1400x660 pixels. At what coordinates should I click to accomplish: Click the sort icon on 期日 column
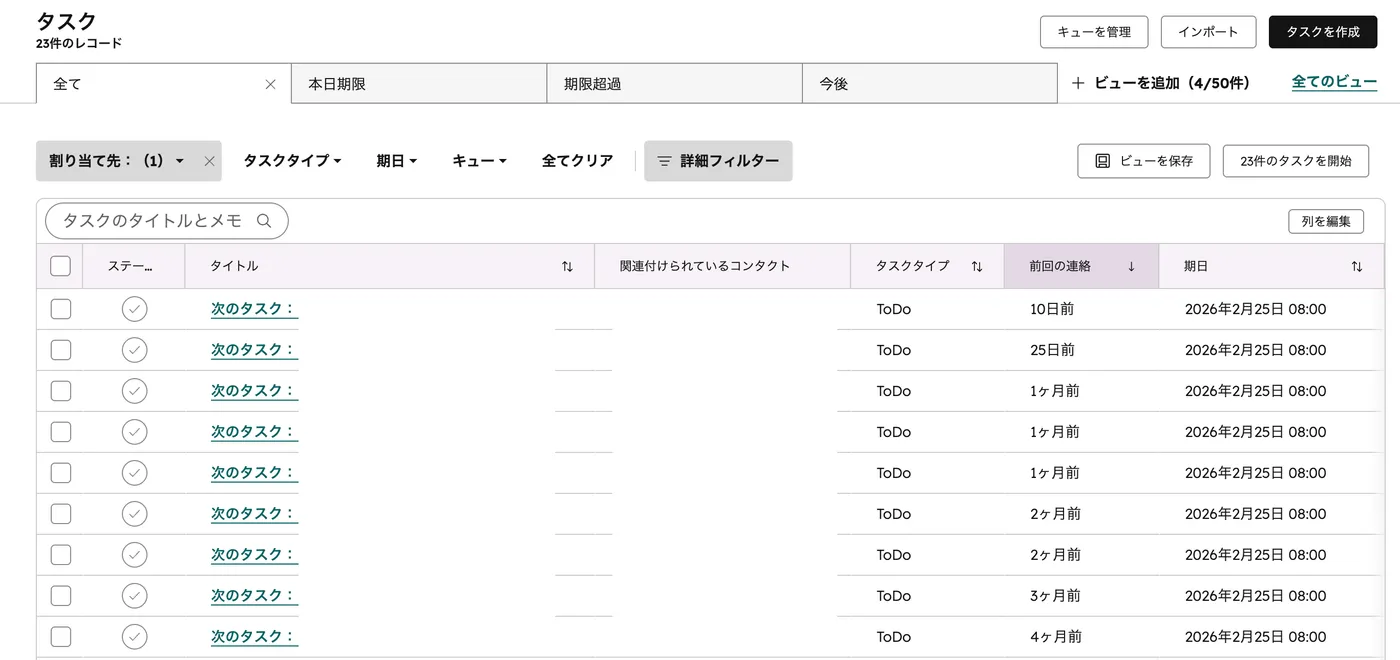pyautogui.click(x=1357, y=266)
